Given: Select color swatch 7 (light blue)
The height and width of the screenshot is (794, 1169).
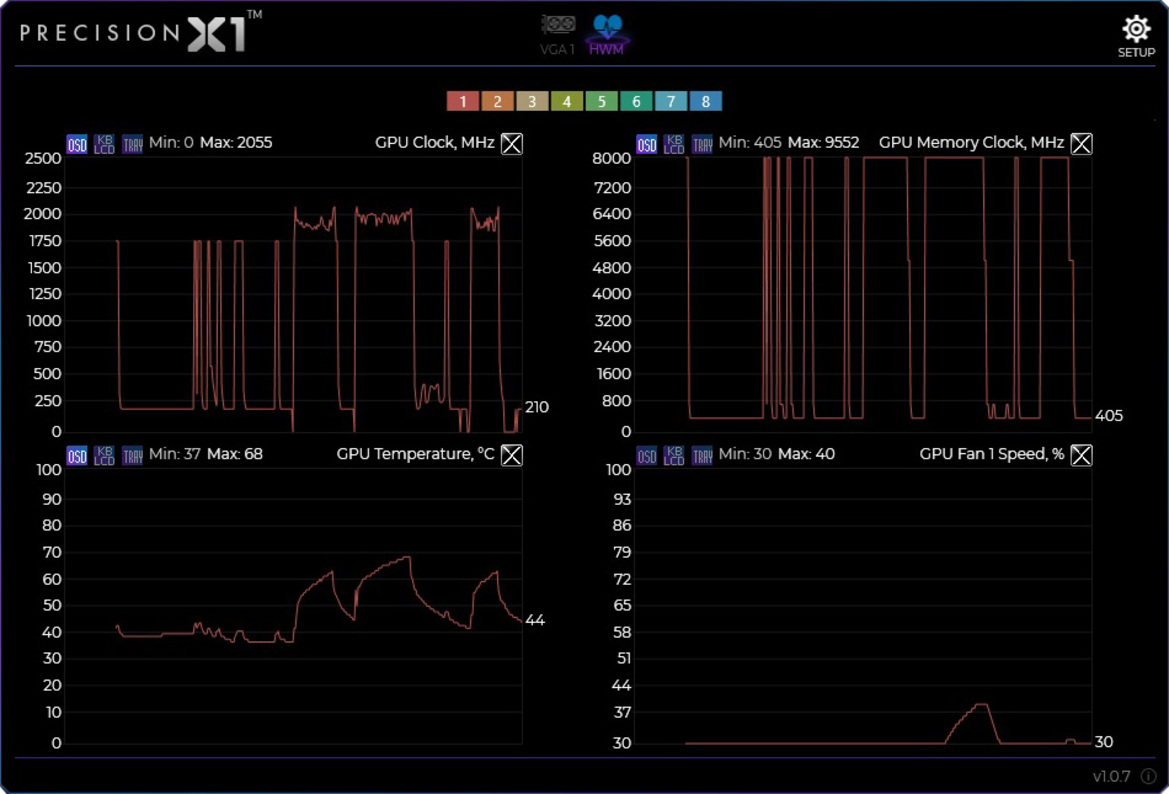Looking at the screenshot, I should [671, 101].
